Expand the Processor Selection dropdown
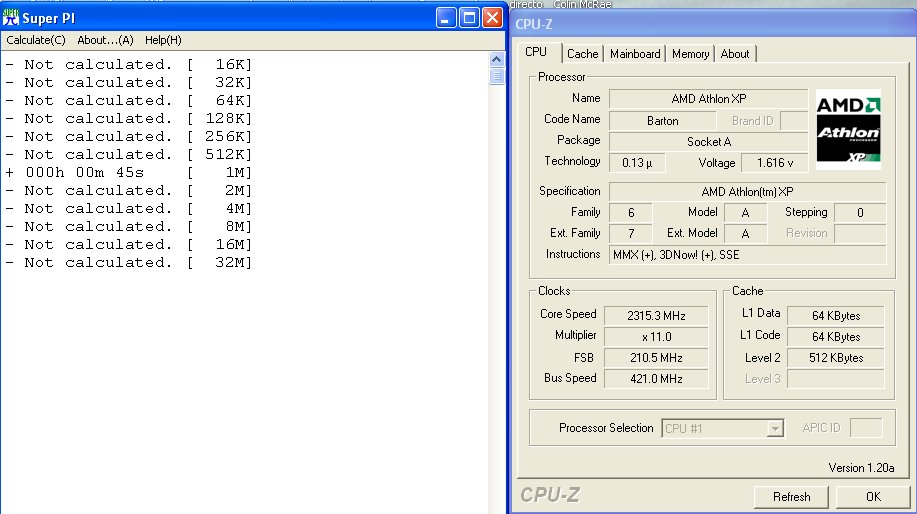The width and height of the screenshot is (917, 514). (x=774, y=428)
